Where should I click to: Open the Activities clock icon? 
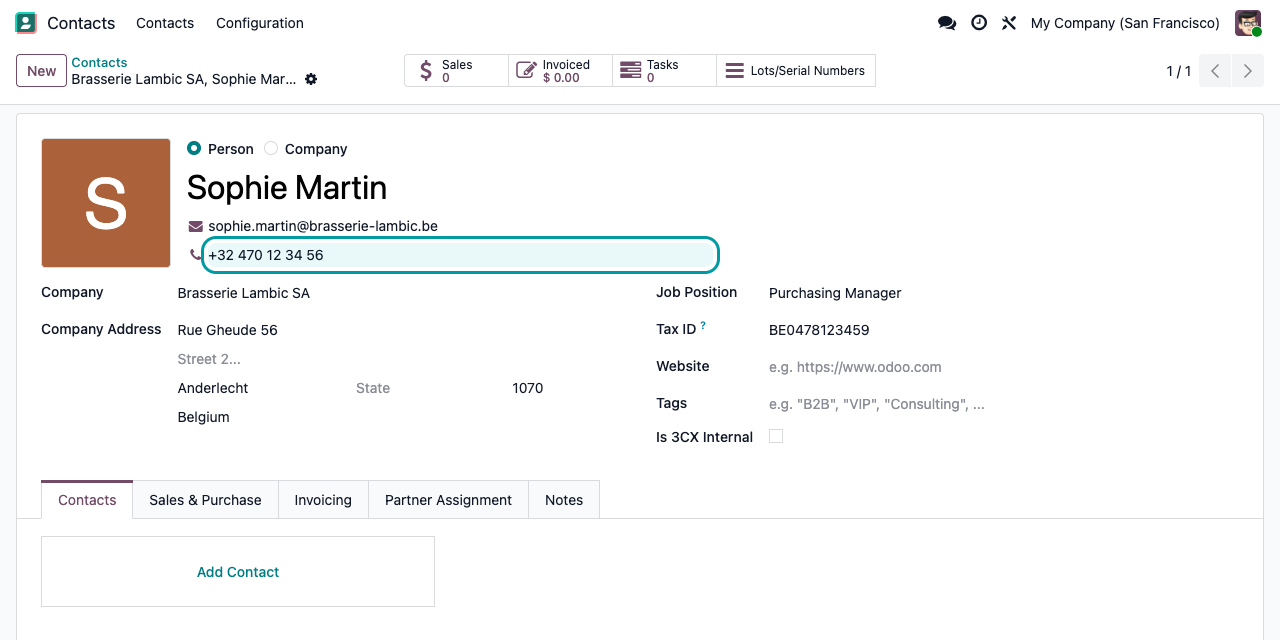coord(979,23)
